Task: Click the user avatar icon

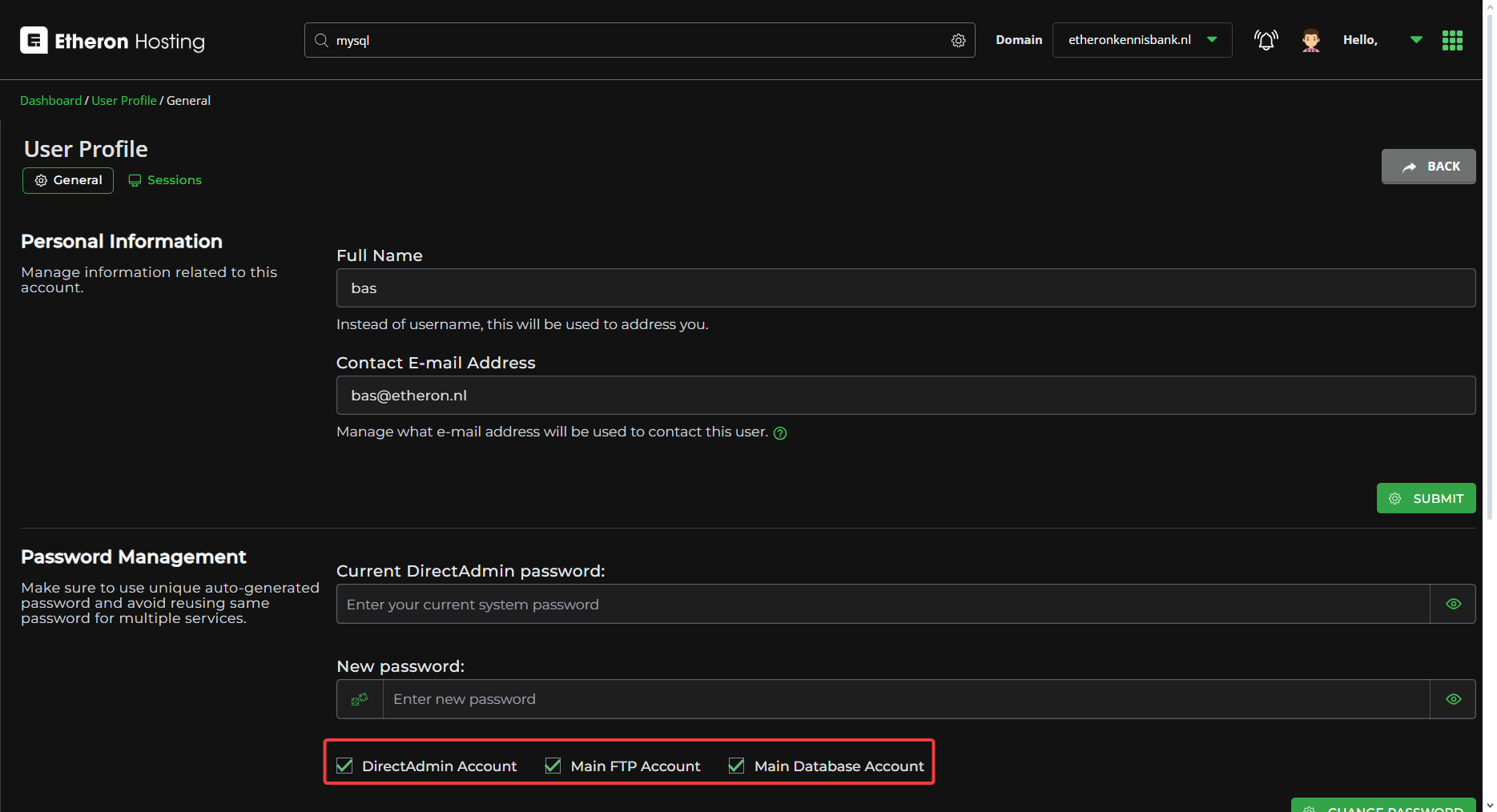Action: click(x=1310, y=40)
